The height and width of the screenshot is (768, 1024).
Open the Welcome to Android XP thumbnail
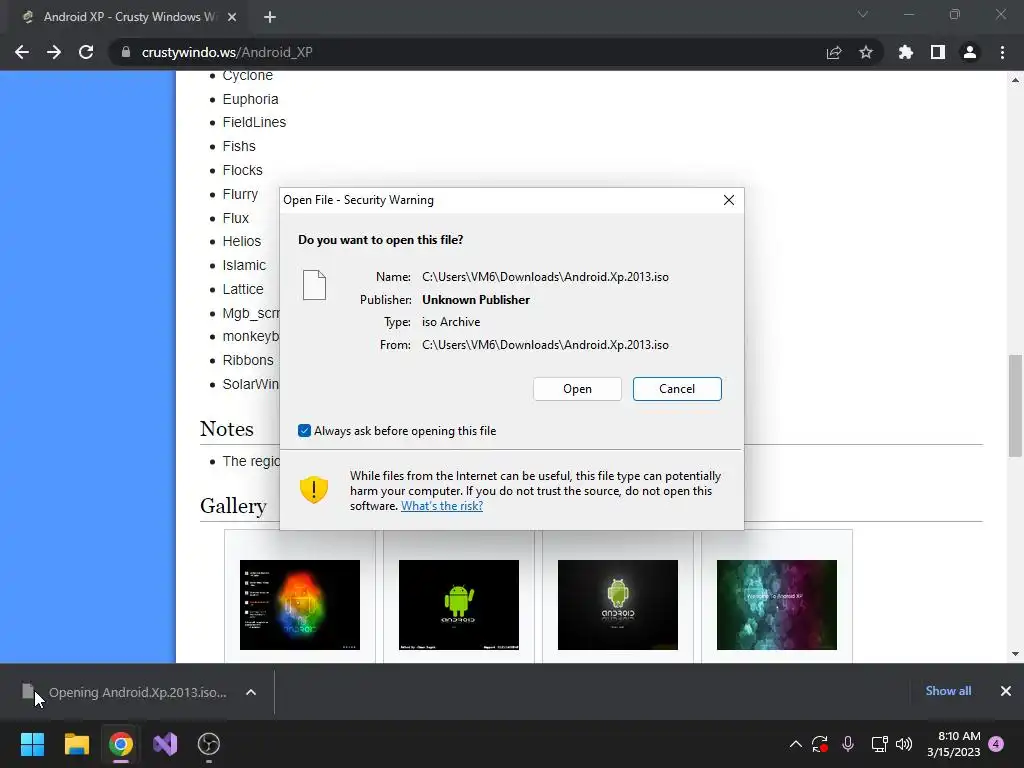pyautogui.click(x=776, y=605)
